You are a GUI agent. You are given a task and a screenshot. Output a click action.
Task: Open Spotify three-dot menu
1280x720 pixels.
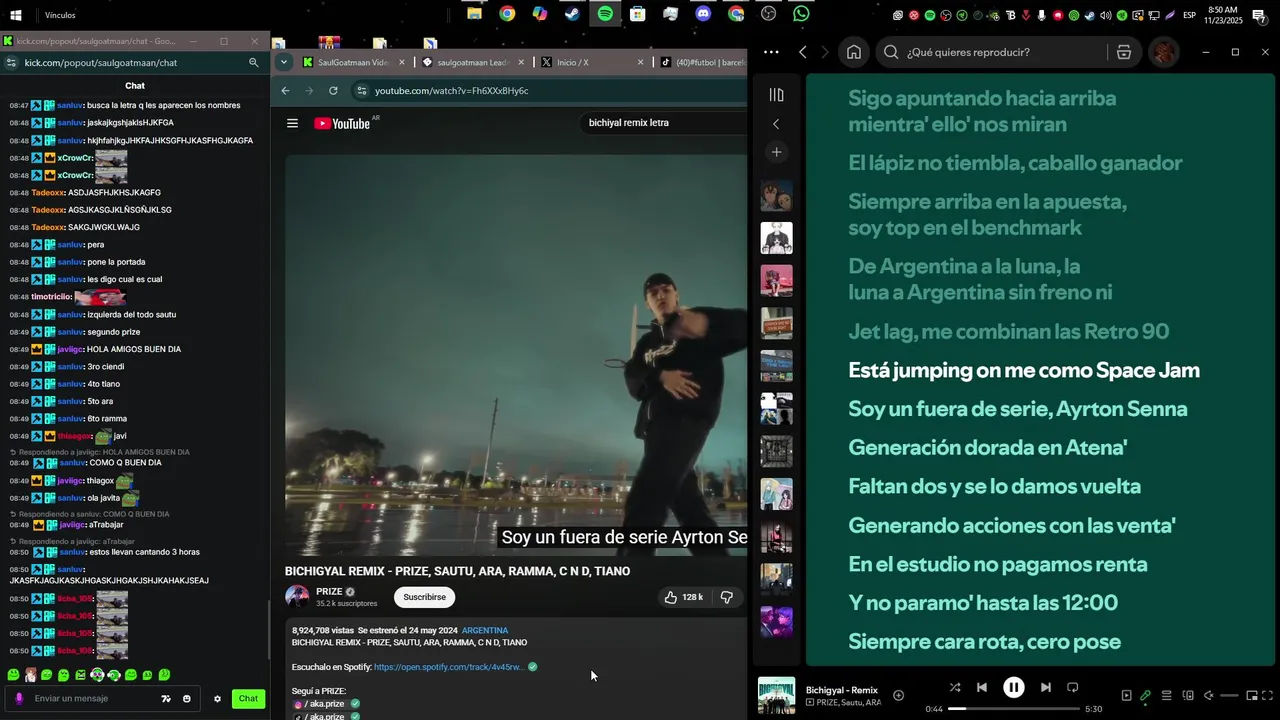click(770, 52)
